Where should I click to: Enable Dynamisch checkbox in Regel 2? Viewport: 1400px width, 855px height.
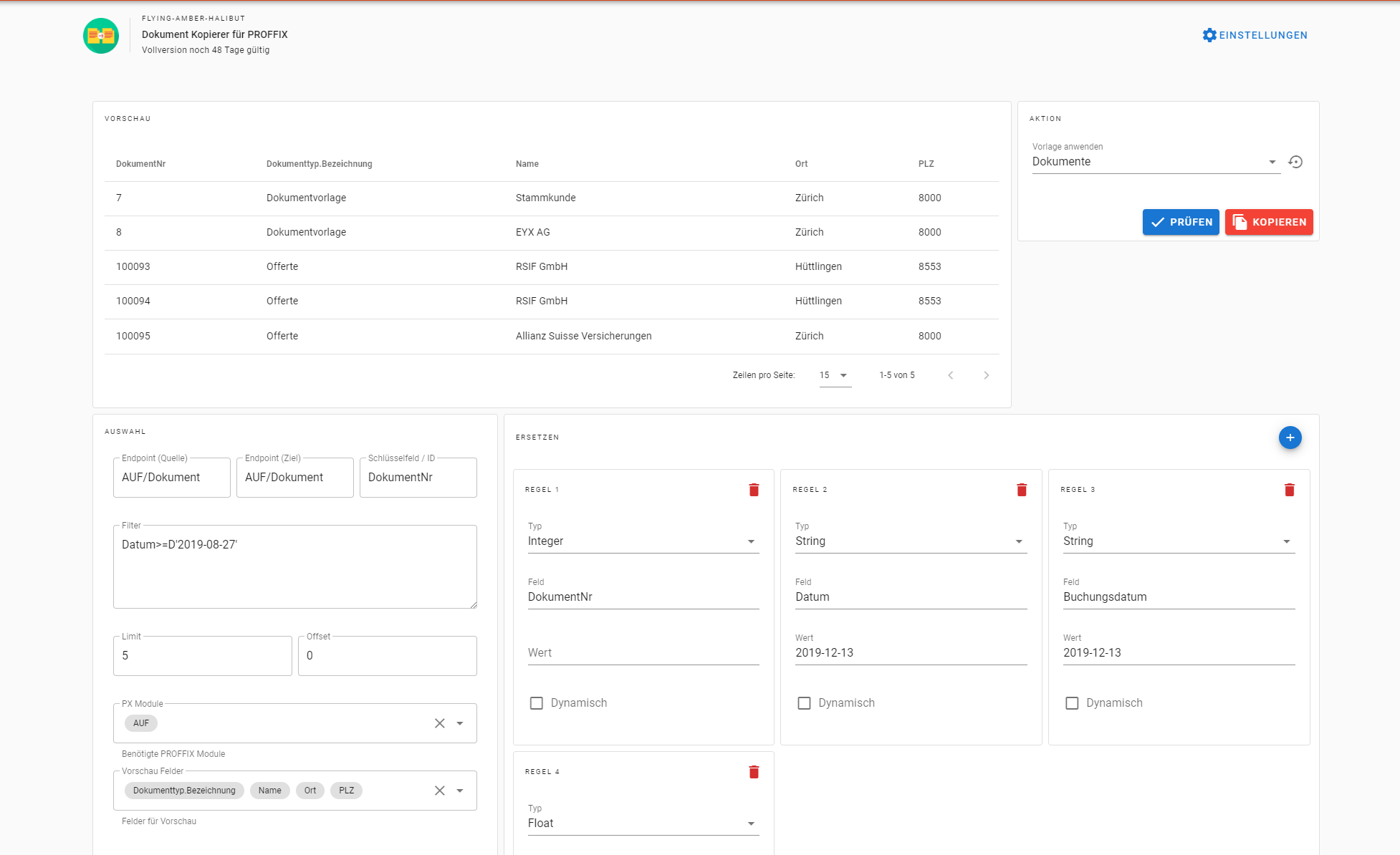[804, 703]
